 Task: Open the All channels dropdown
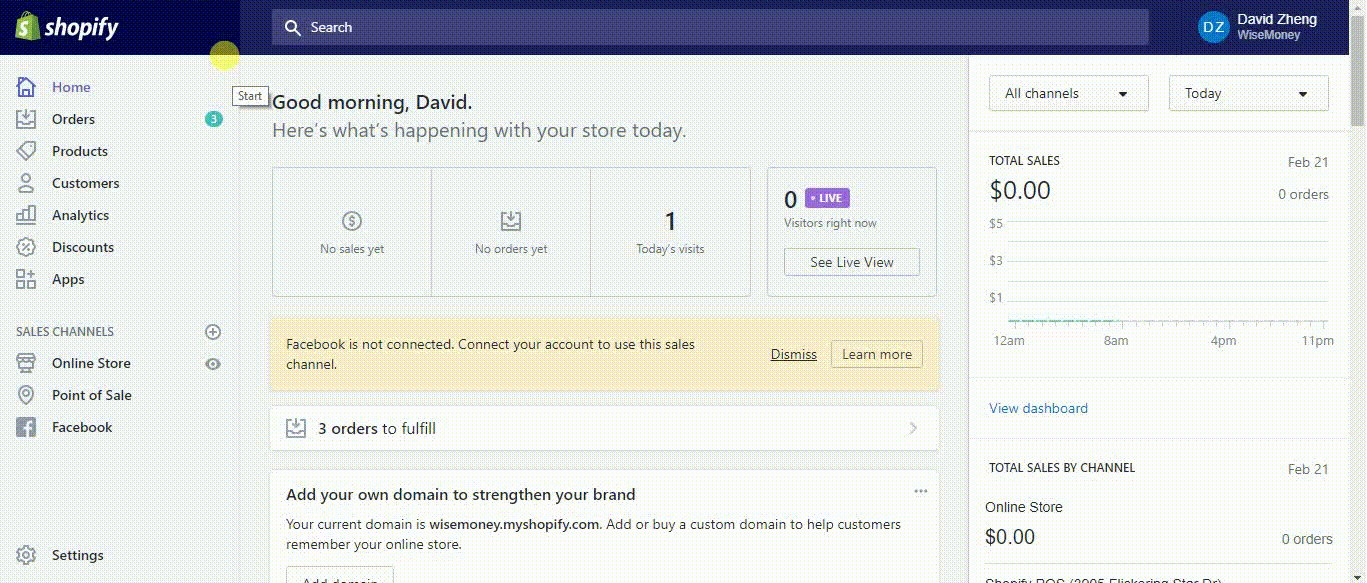click(x=1068, y=93)
